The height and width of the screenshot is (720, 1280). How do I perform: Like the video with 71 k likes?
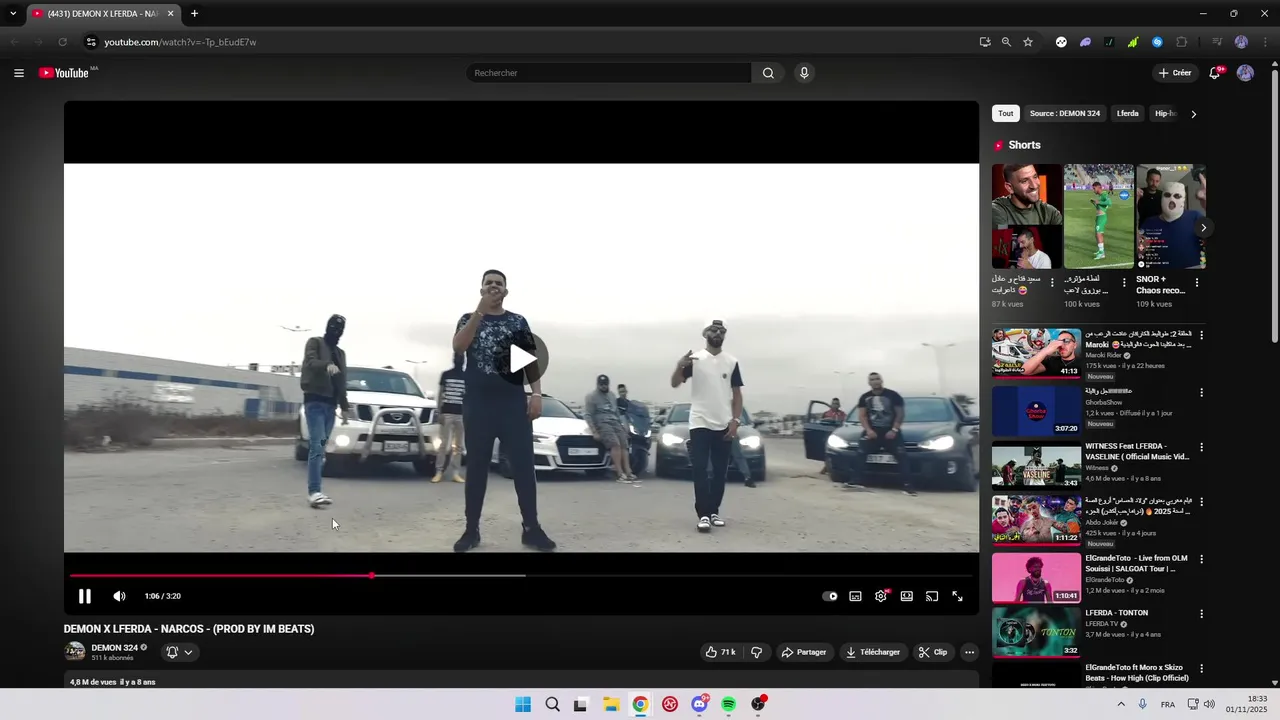pyautogui.click(x=720, y=652)
